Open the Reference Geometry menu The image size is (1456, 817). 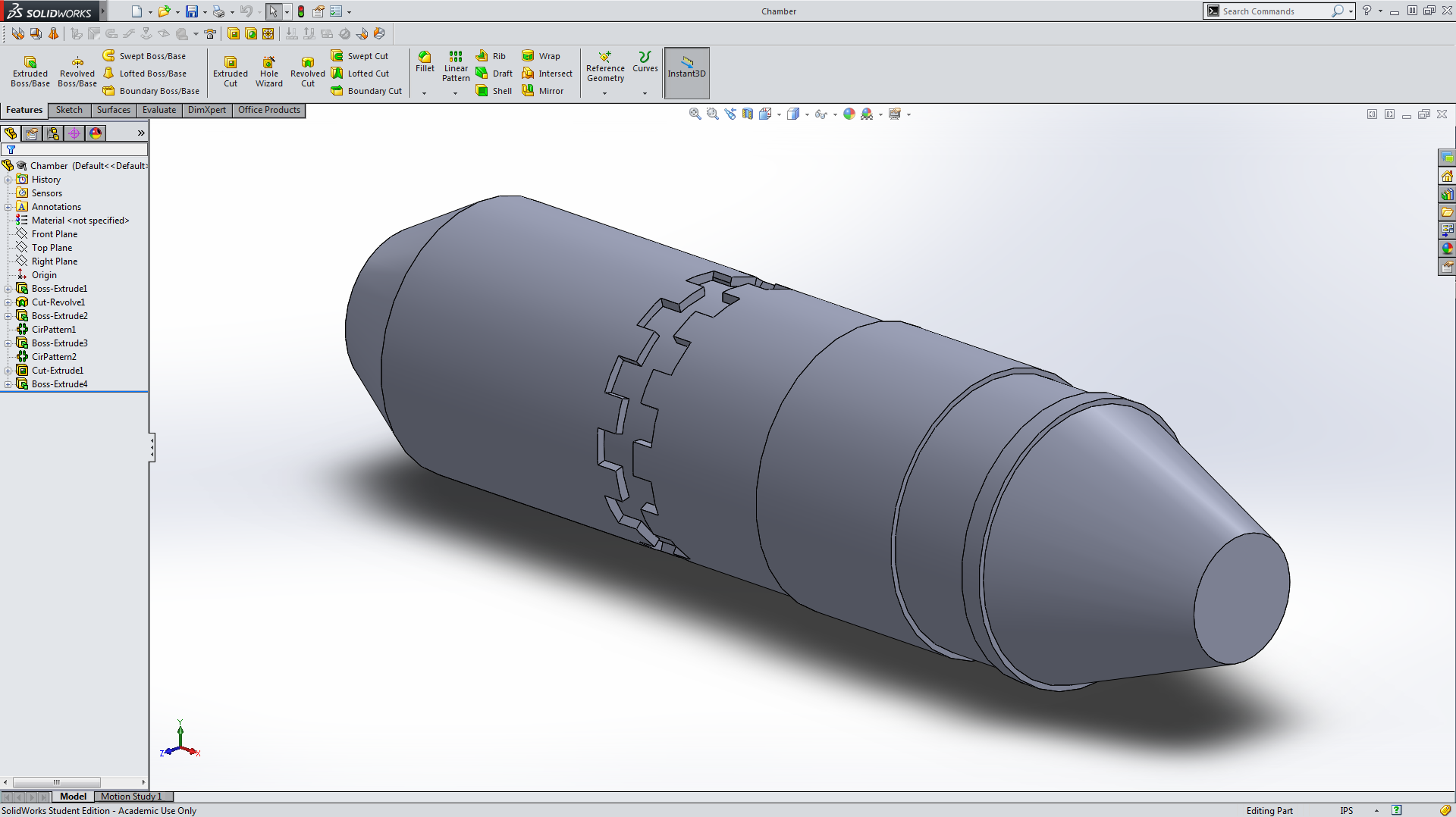[x=605, y=68]
